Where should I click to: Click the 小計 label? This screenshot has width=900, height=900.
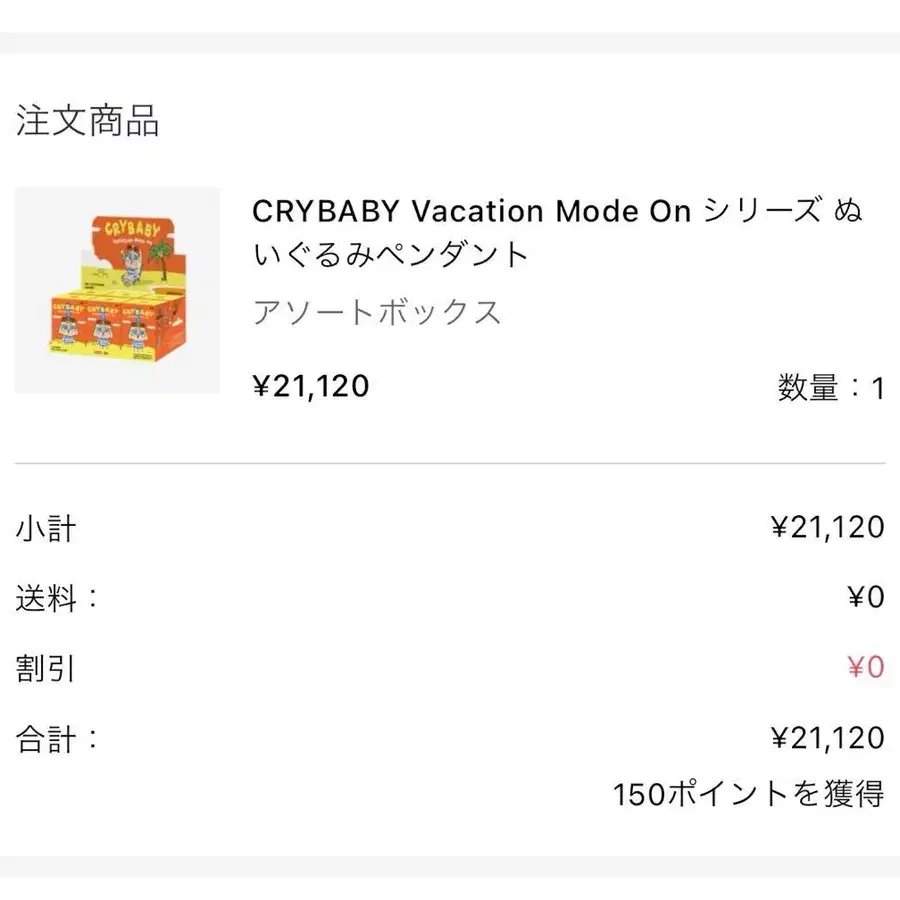click(x=46, y=527)
